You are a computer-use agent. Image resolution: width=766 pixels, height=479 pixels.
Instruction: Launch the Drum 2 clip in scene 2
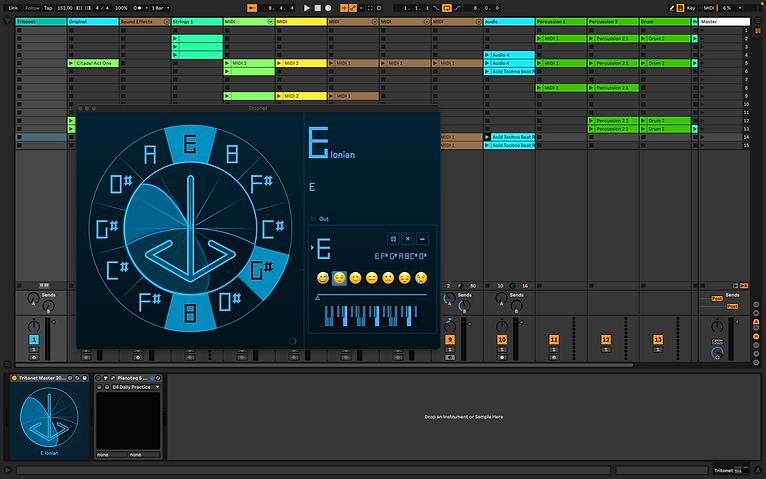tap(644, 38)
